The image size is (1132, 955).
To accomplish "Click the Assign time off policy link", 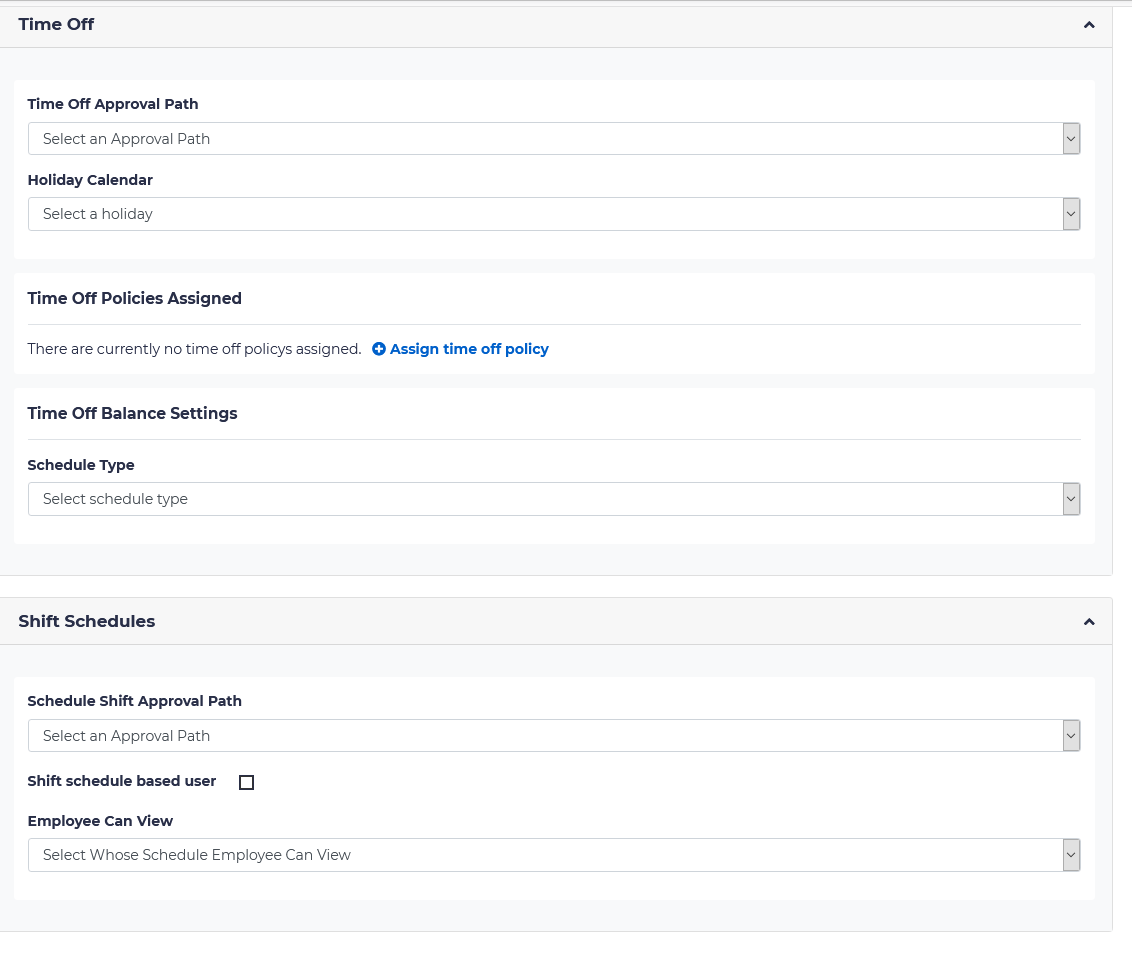I will coord(469,349).
